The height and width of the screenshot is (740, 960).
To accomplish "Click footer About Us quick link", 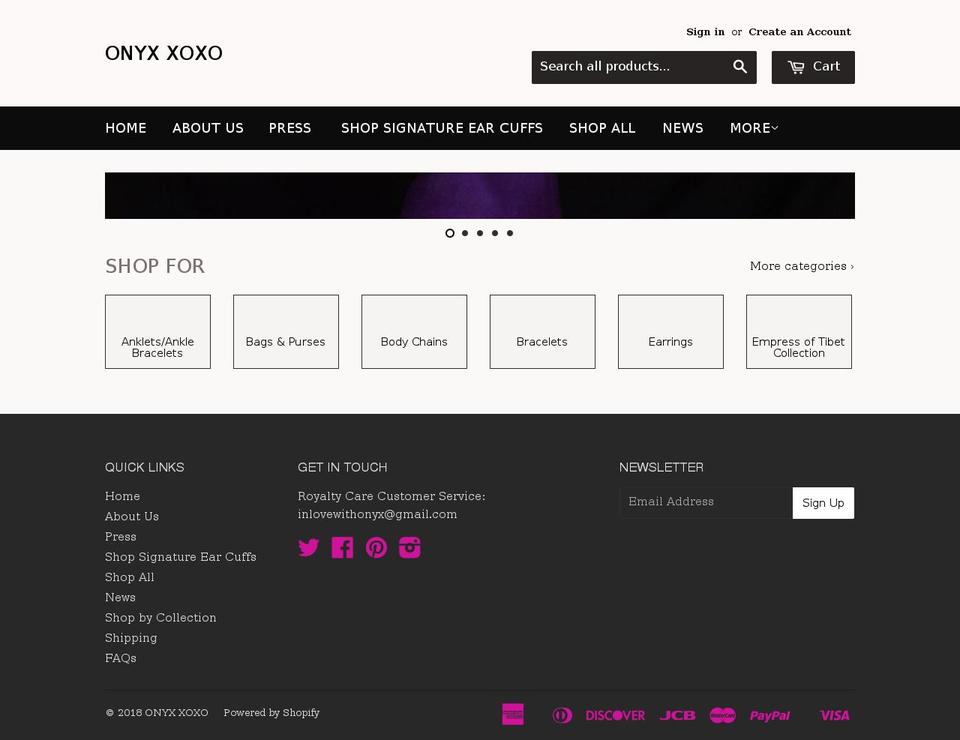I will 132,517.
